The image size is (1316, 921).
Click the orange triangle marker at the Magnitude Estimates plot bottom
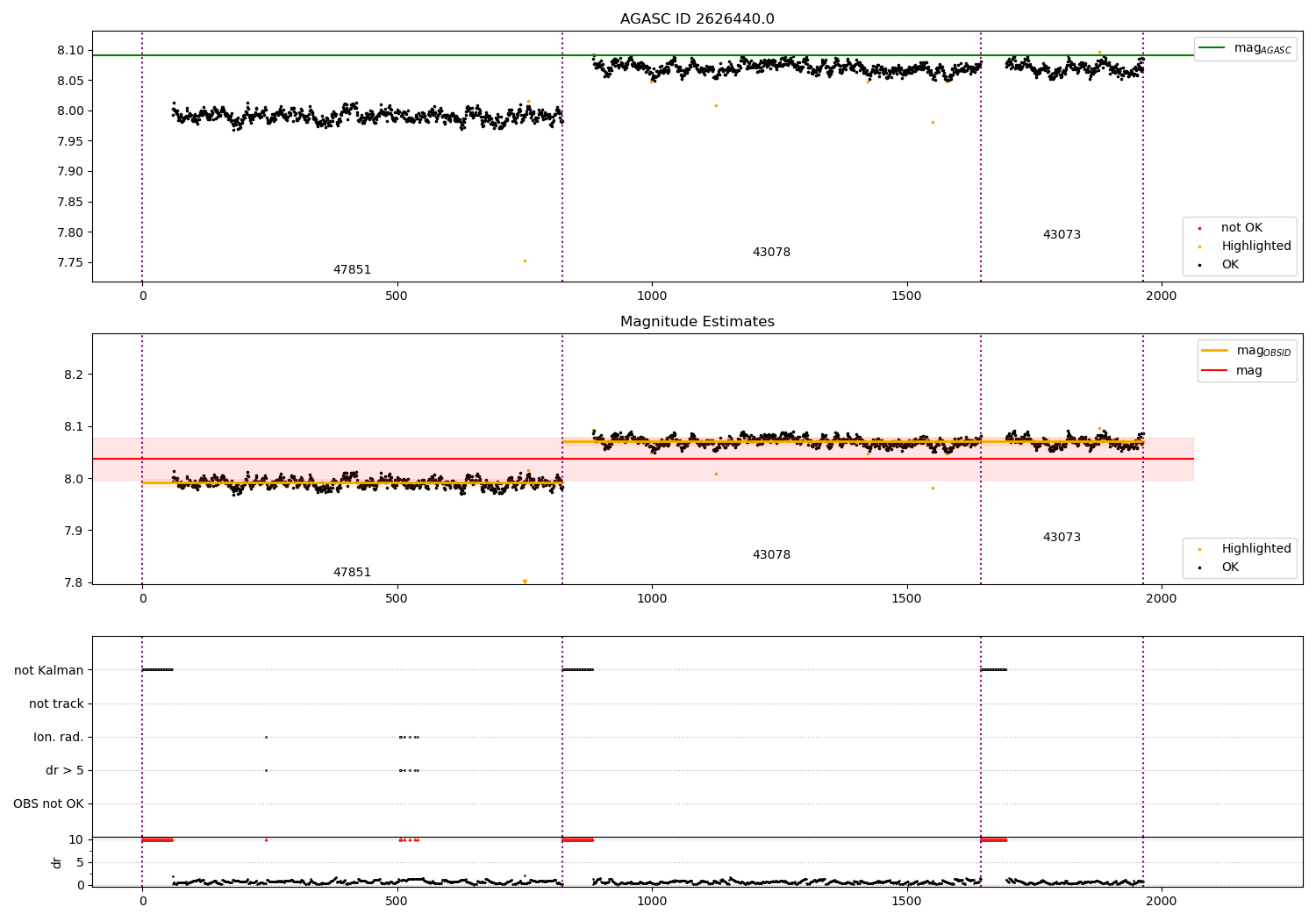[525, 582]
